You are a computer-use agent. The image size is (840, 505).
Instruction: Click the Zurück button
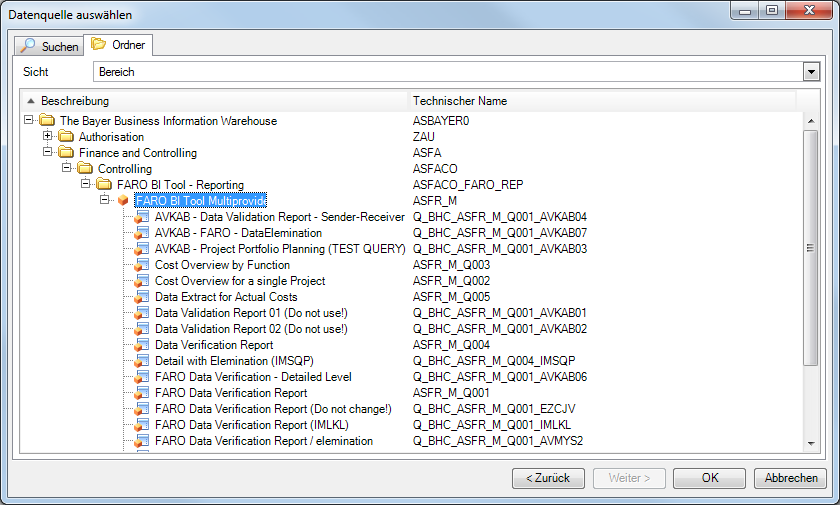click(548, 478)
